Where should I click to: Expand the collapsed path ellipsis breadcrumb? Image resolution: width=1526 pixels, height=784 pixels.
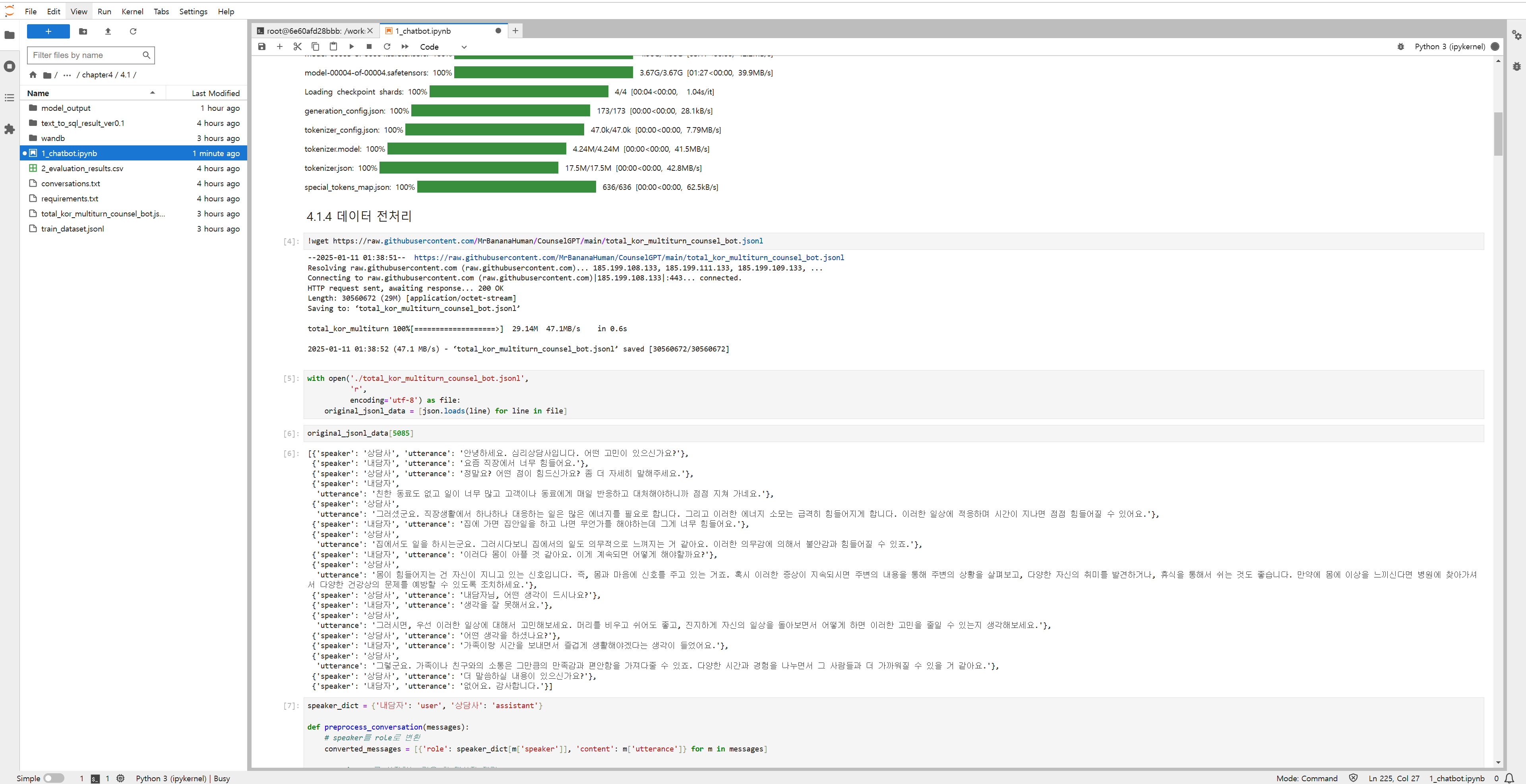tap(67, 75)
